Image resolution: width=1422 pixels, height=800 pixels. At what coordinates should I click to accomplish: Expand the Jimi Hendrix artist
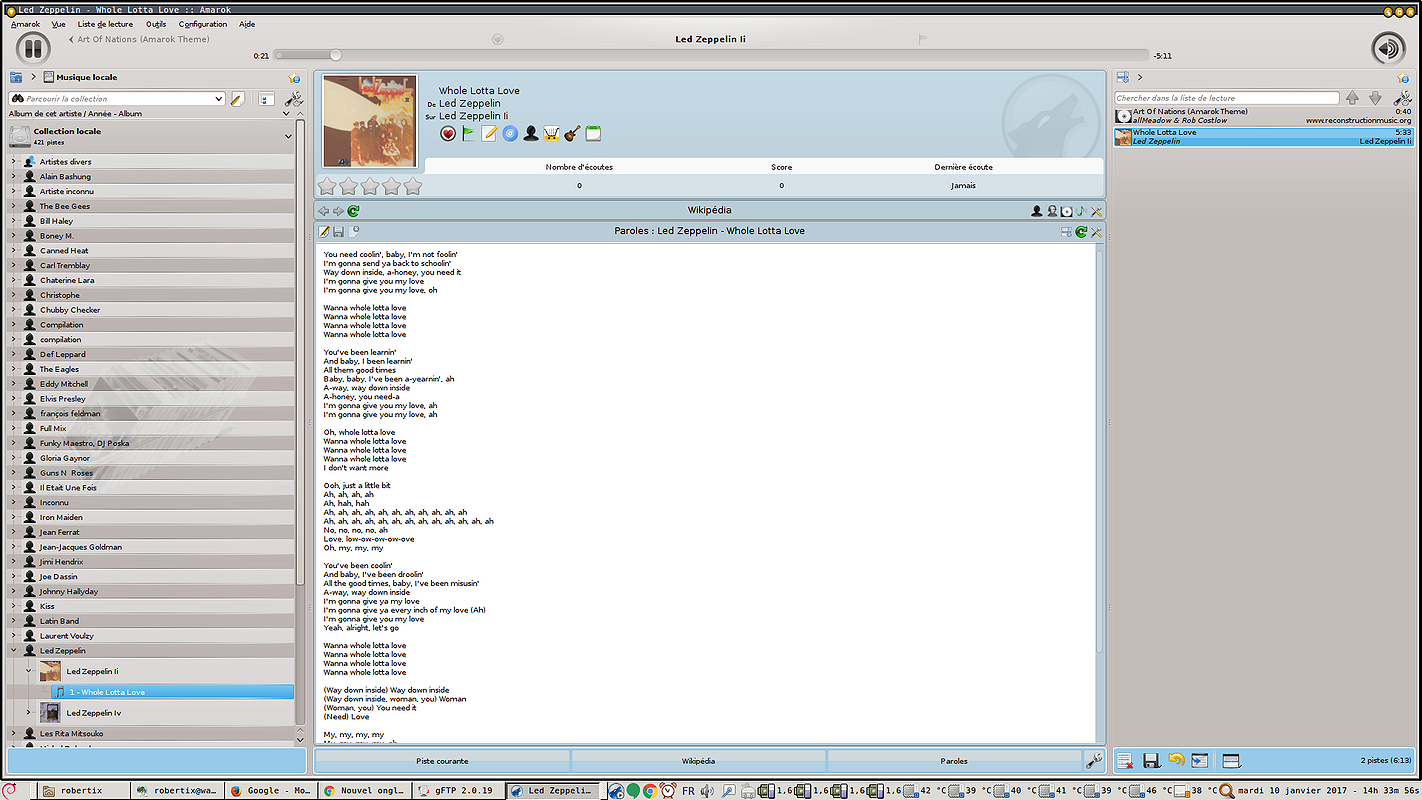point(14,562)
